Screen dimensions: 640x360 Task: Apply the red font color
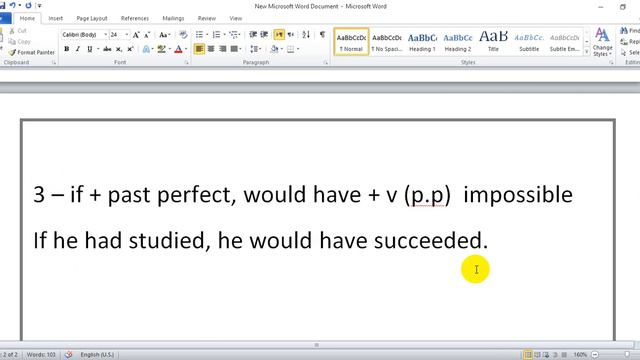pyautogui.click(x=178, y=49)
